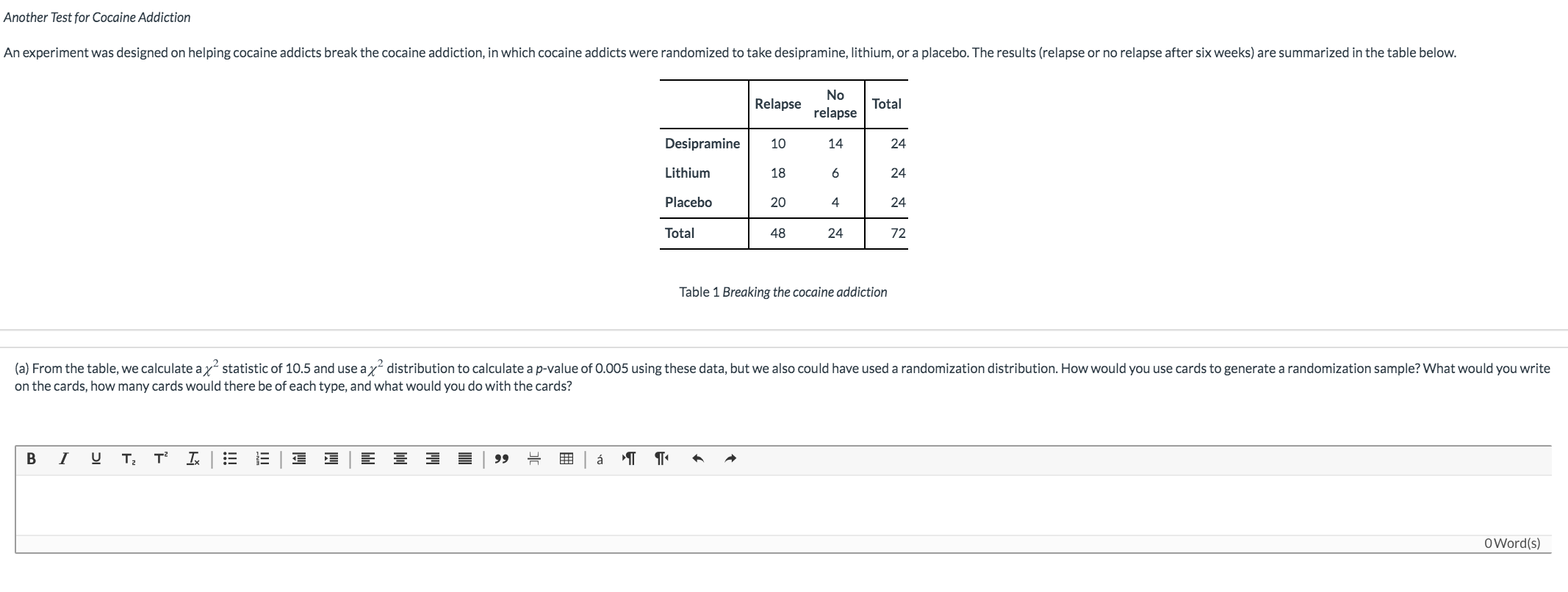This screenshot has width=1568, height=592.
Task: Click Desipramine relapse count '10'
Action: coord(778,144)
